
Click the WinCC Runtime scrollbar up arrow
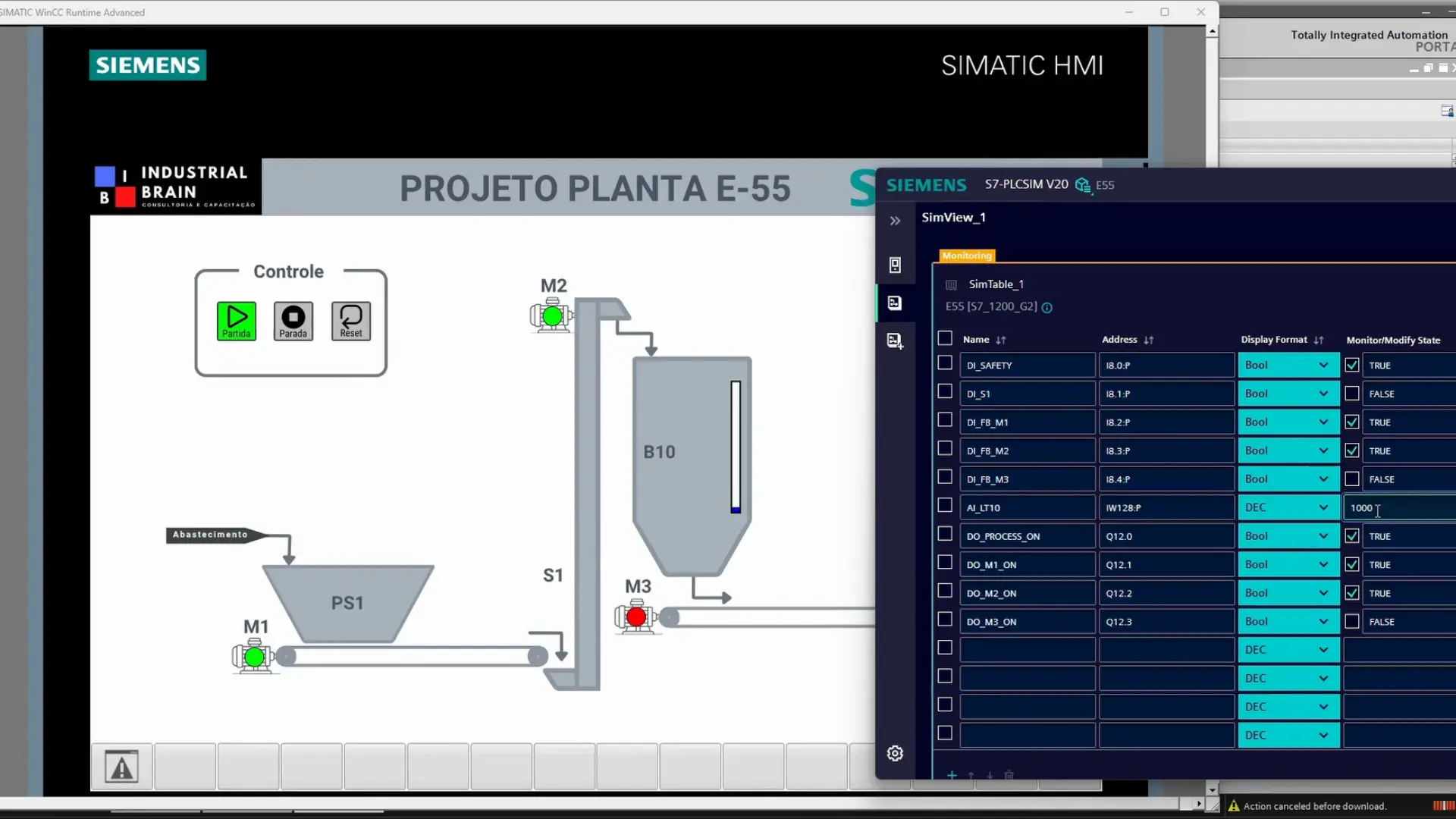(1212, 32)
